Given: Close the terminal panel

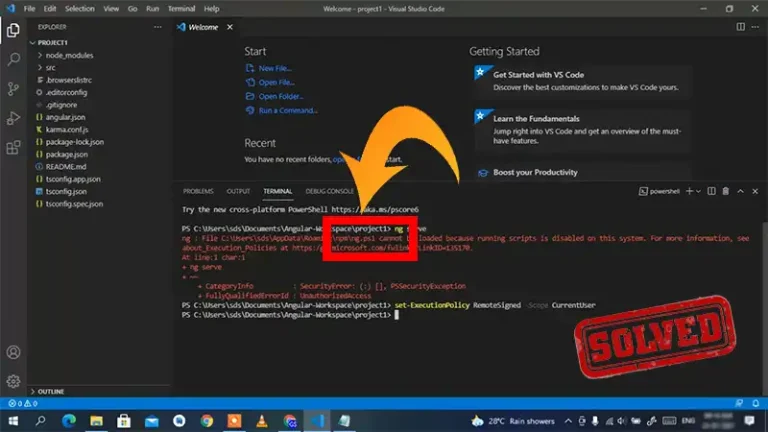Looking at the screenshot, I should pos(755,191).
